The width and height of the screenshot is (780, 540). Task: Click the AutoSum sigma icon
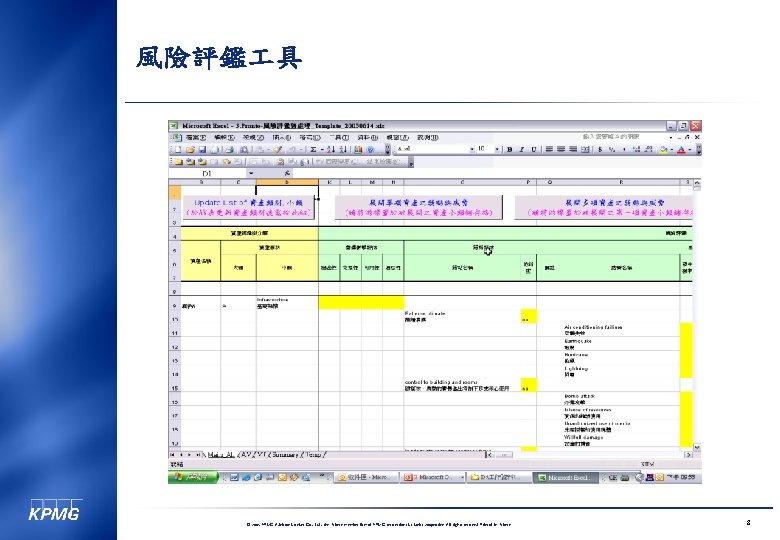(x=313, y=149)
